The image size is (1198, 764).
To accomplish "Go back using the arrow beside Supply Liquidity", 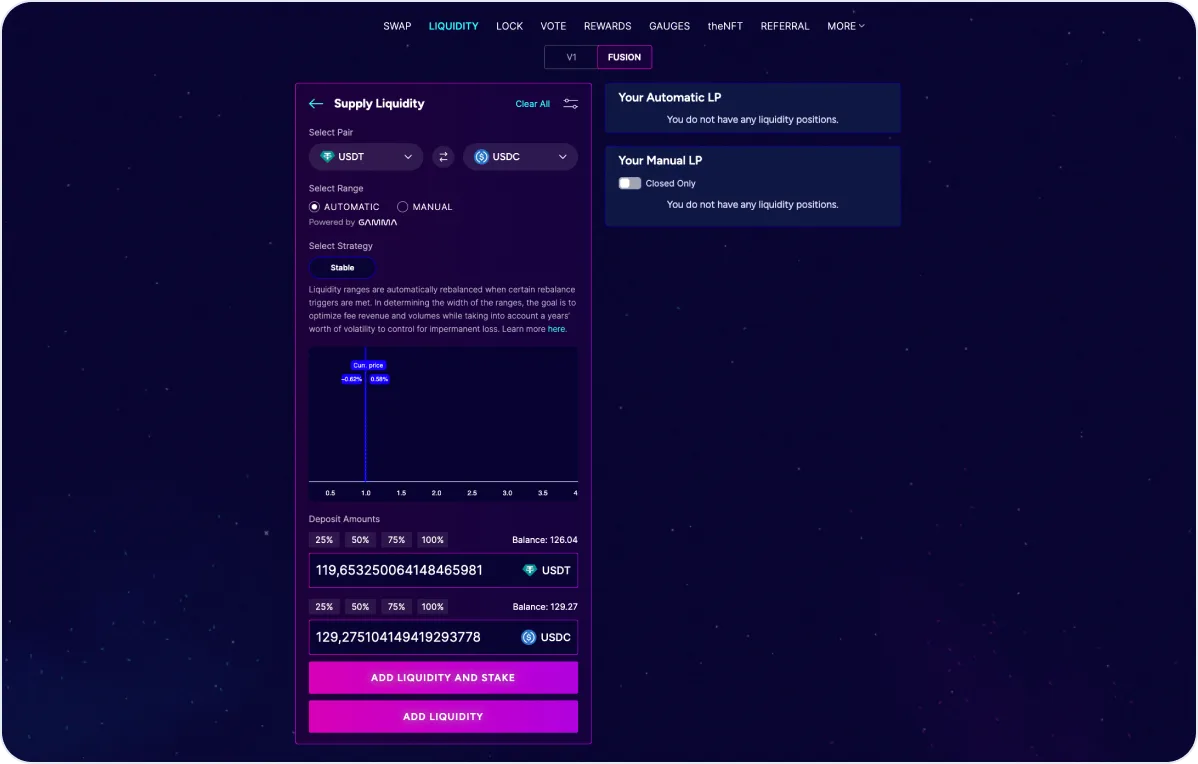I will 316,104.
